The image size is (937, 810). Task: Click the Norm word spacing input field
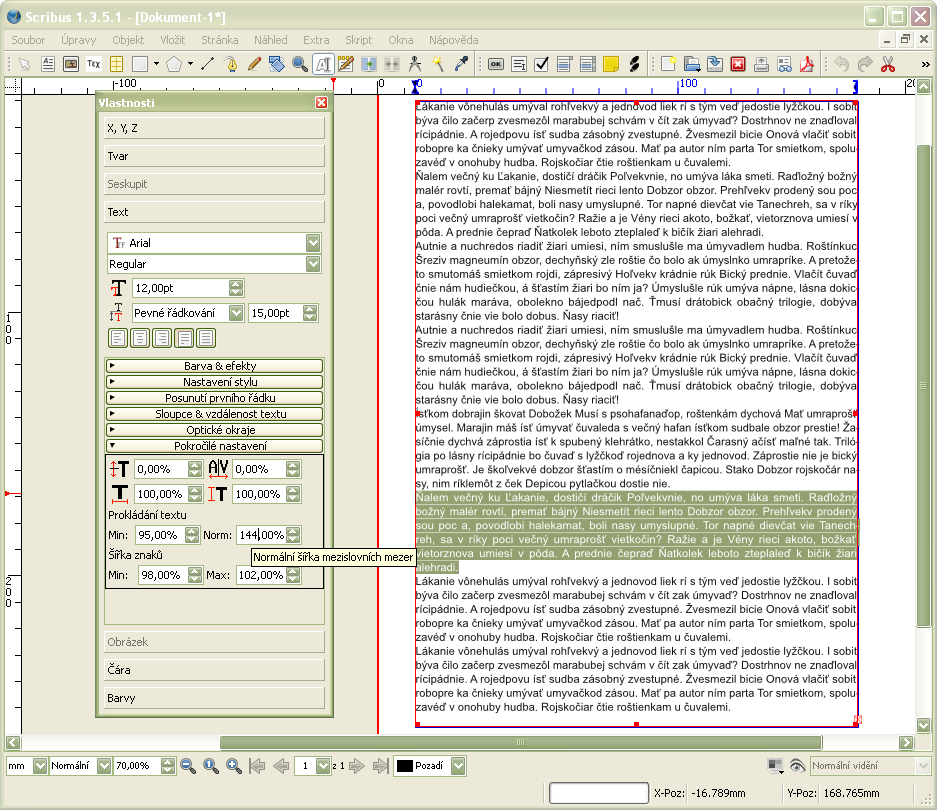(260, 535)
